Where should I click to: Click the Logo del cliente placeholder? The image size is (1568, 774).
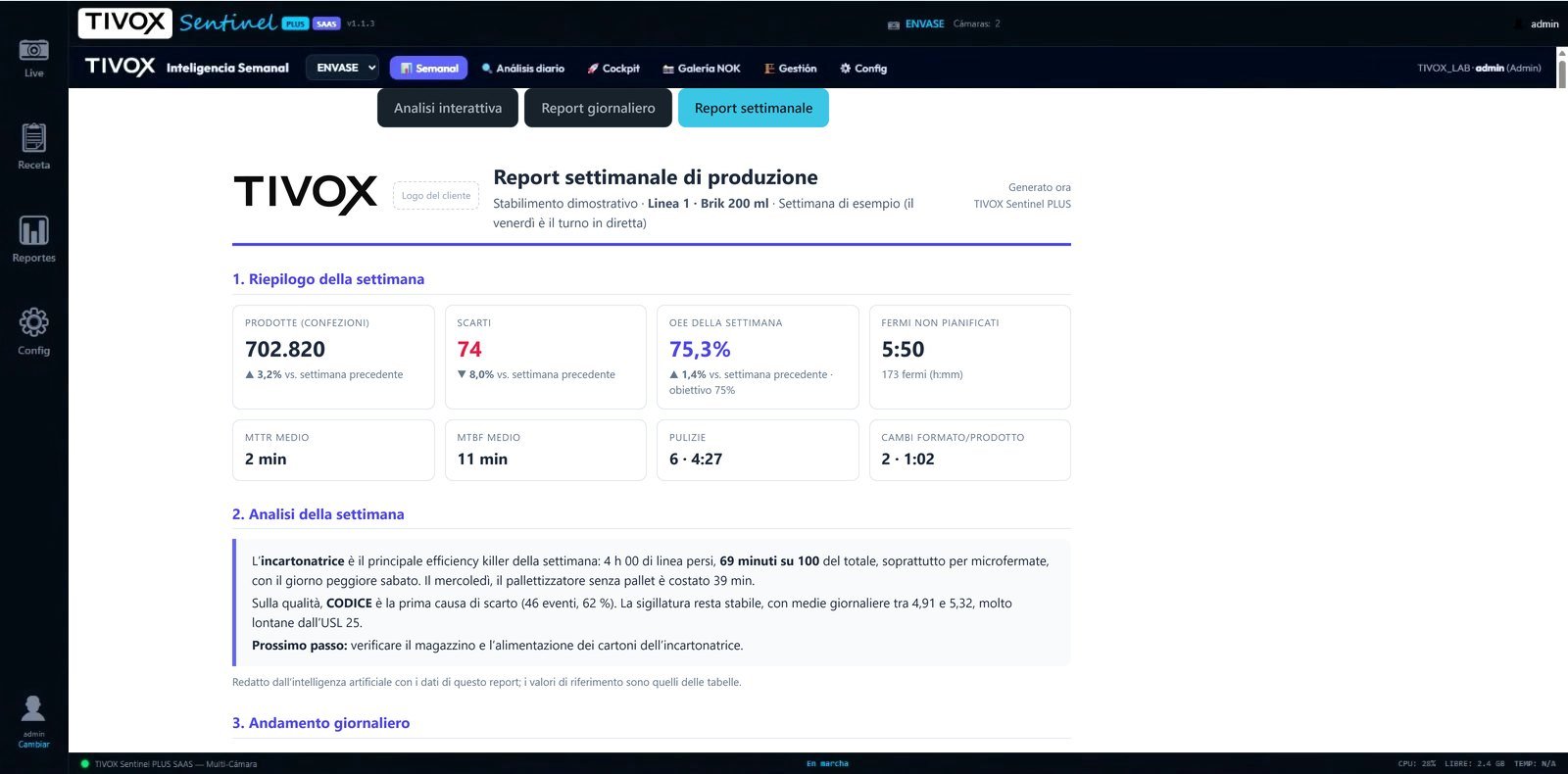436,195
